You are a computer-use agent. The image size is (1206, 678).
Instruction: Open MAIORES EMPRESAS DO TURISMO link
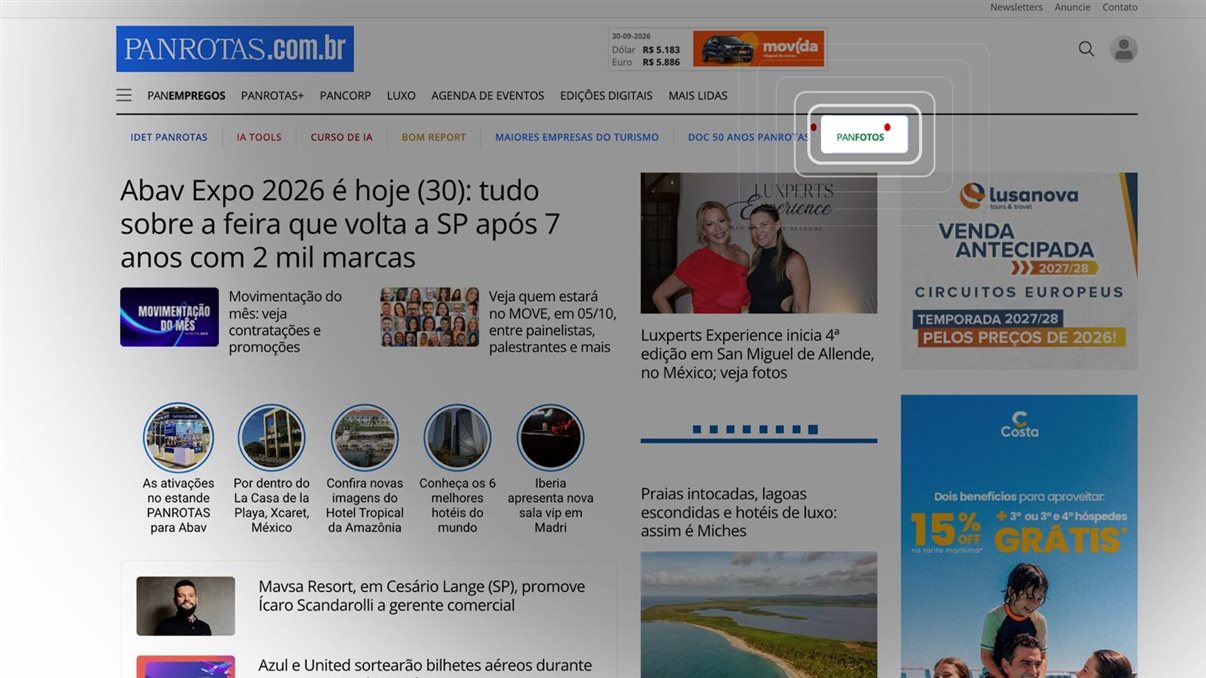click(x=577, y=137)
